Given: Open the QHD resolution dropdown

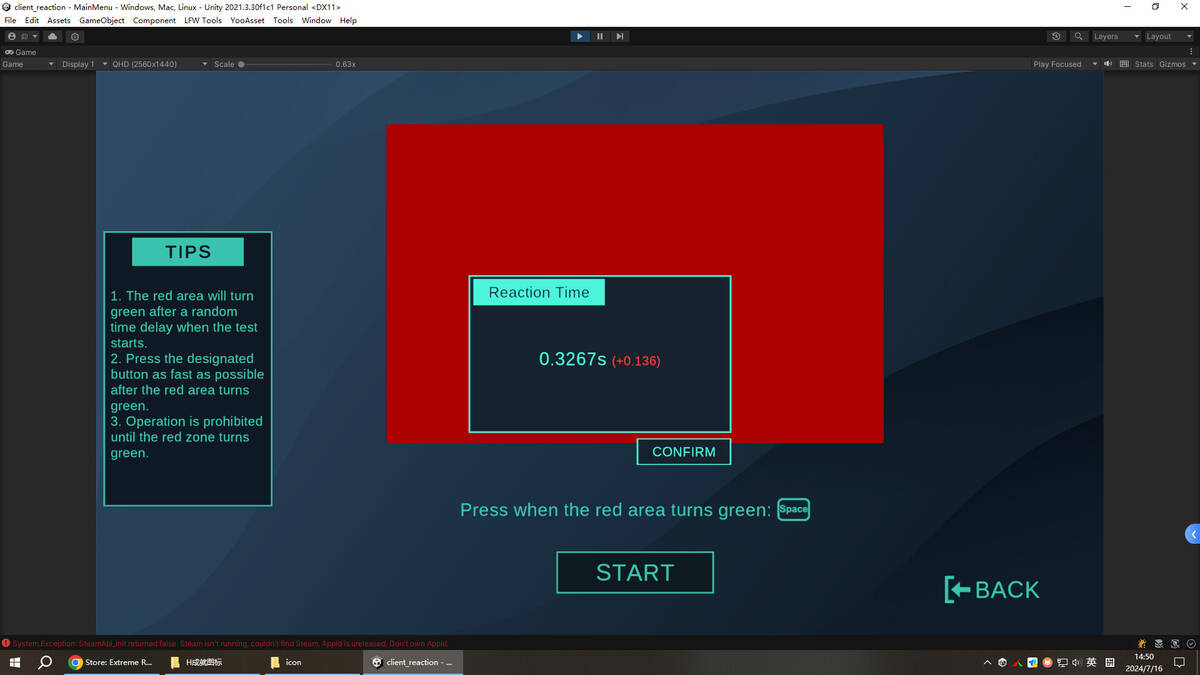Looking at the screenshot, I should 160,64.
